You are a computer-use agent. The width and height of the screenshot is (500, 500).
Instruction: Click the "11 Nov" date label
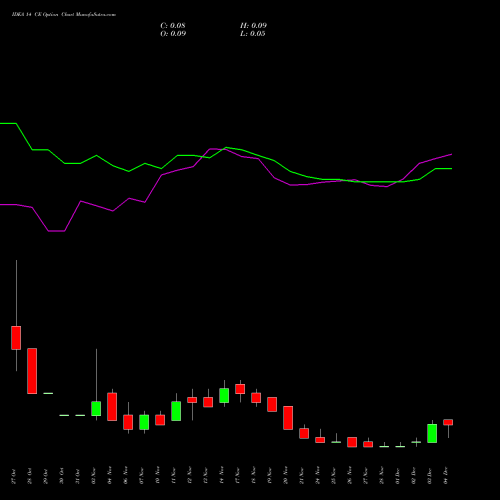click(173, 475)
